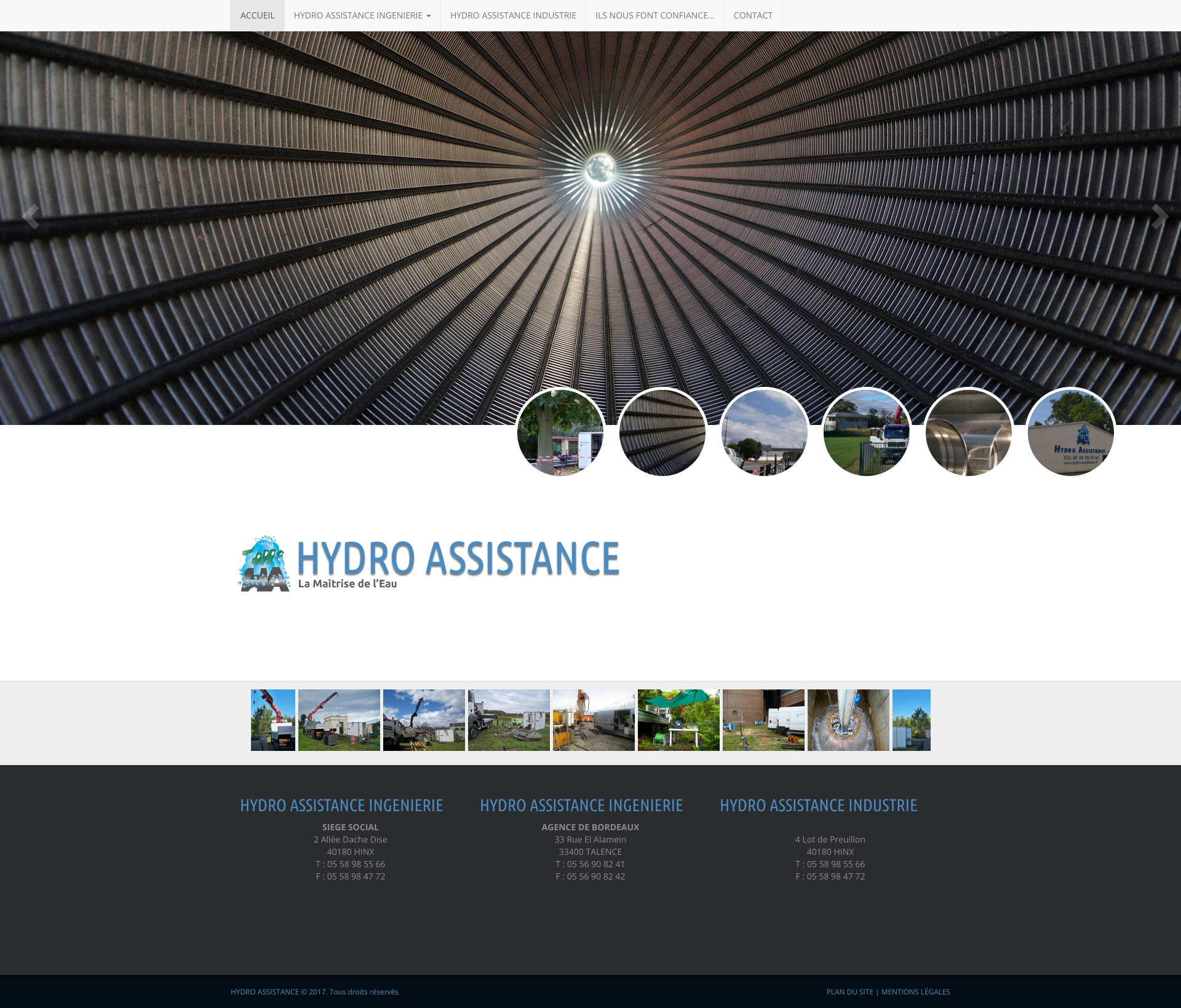Open gallery photo of crane truck beside building
1181x1008 pixels.
339,720
